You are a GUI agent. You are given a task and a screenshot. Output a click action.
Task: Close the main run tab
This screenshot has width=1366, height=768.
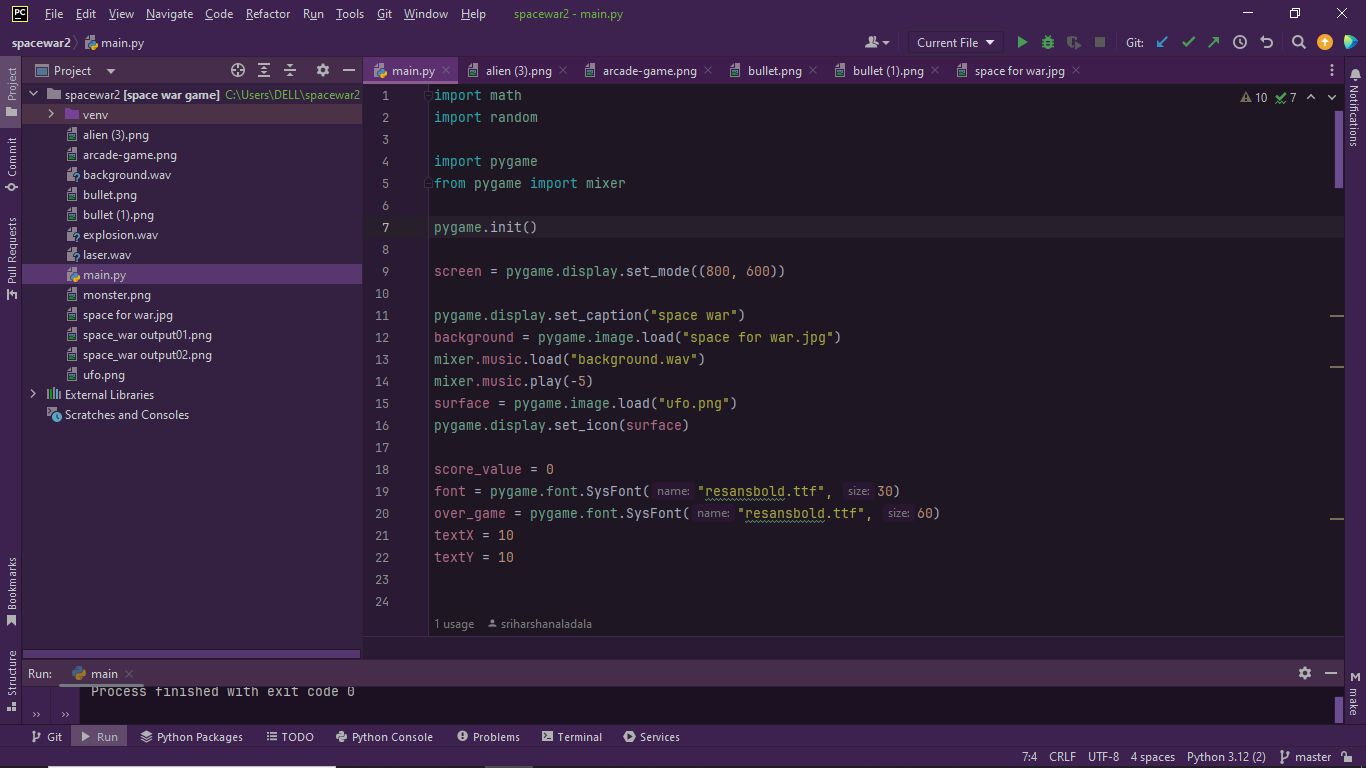click(129, 674)
